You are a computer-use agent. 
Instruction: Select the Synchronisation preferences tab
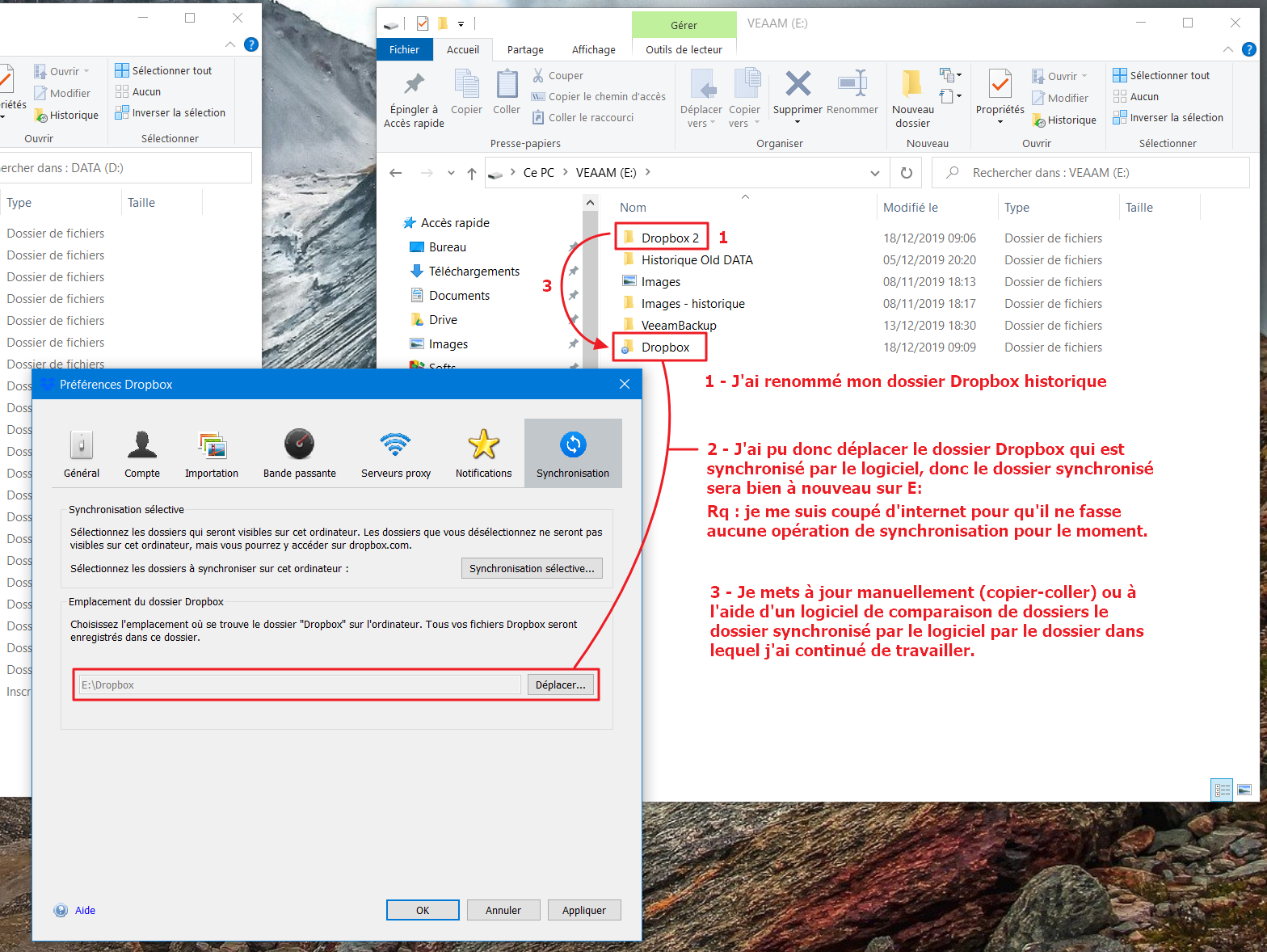[x=573, y=453]
